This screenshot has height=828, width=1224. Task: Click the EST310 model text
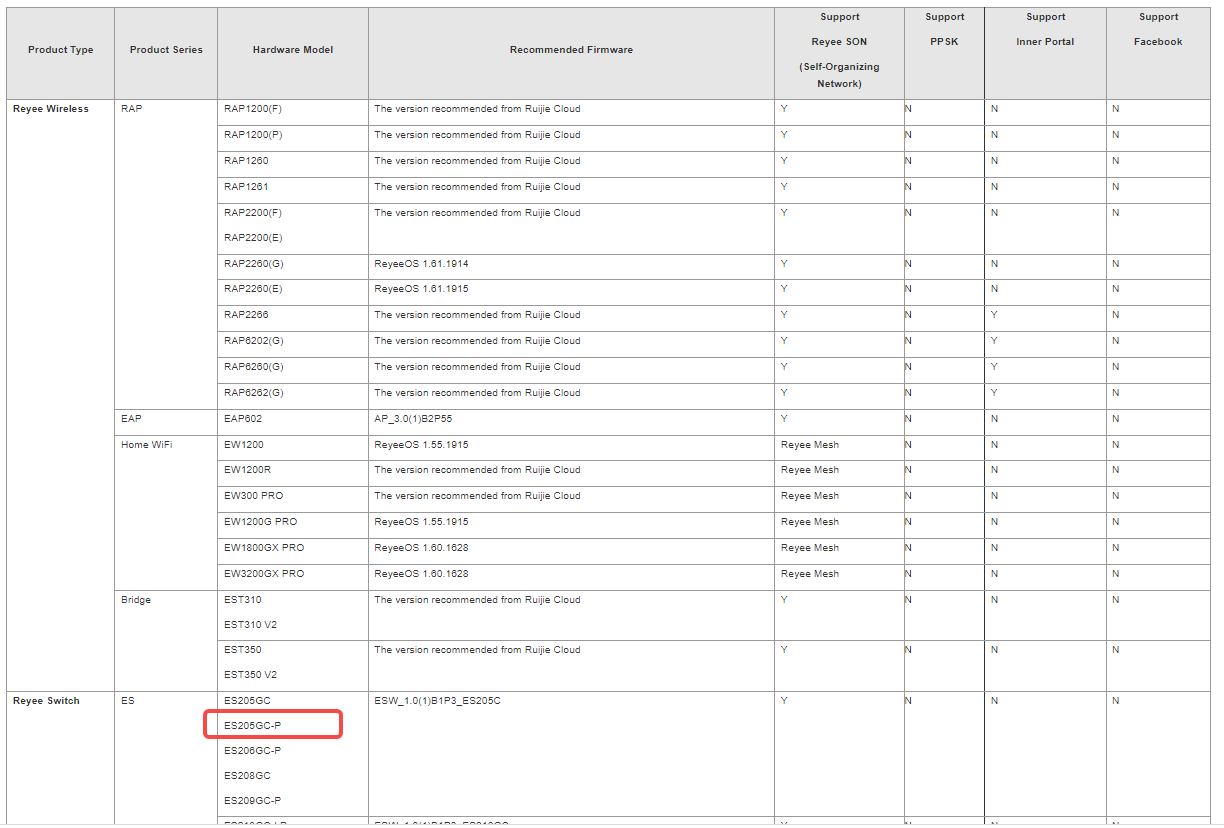coord(243,600)
